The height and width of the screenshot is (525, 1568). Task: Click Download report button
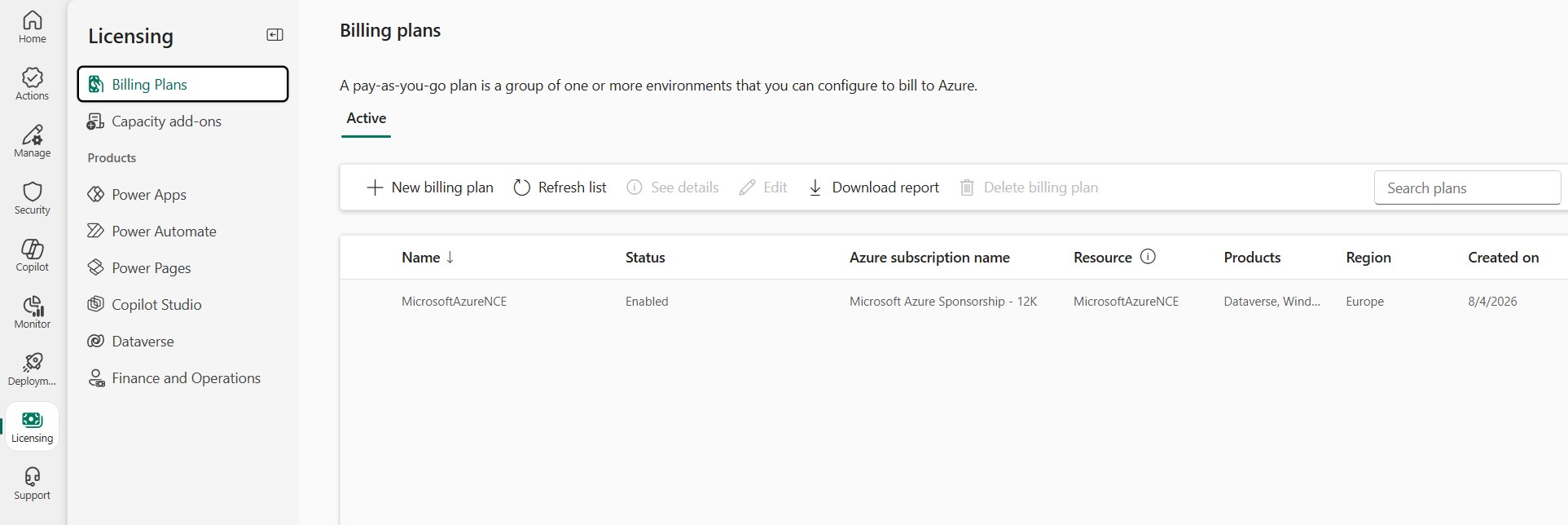click(x=873, y=187)
